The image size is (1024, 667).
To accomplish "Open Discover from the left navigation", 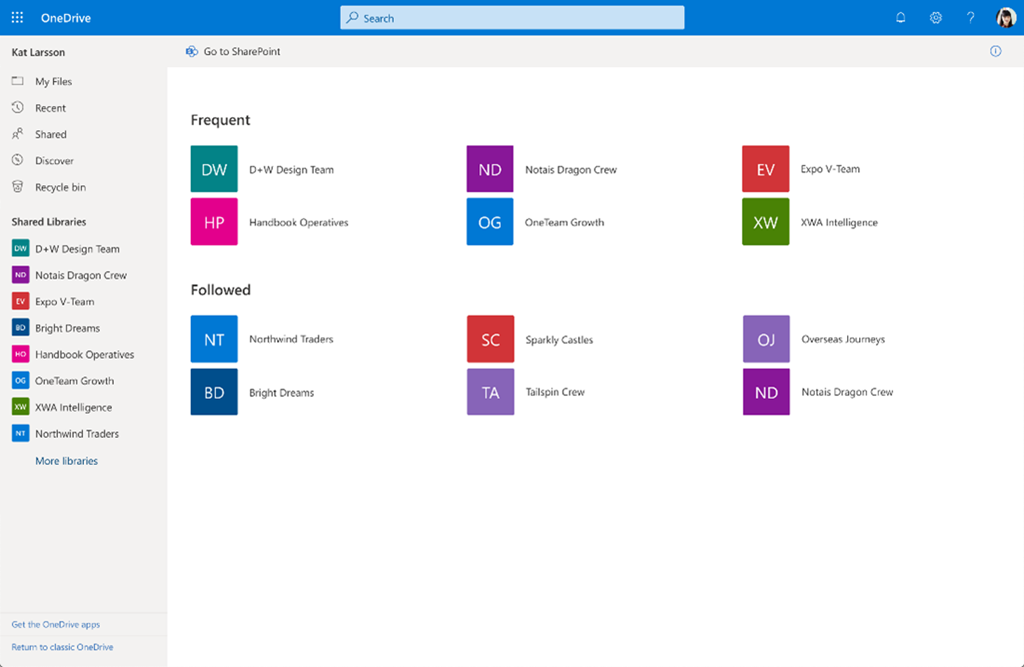I will (54, 160).
